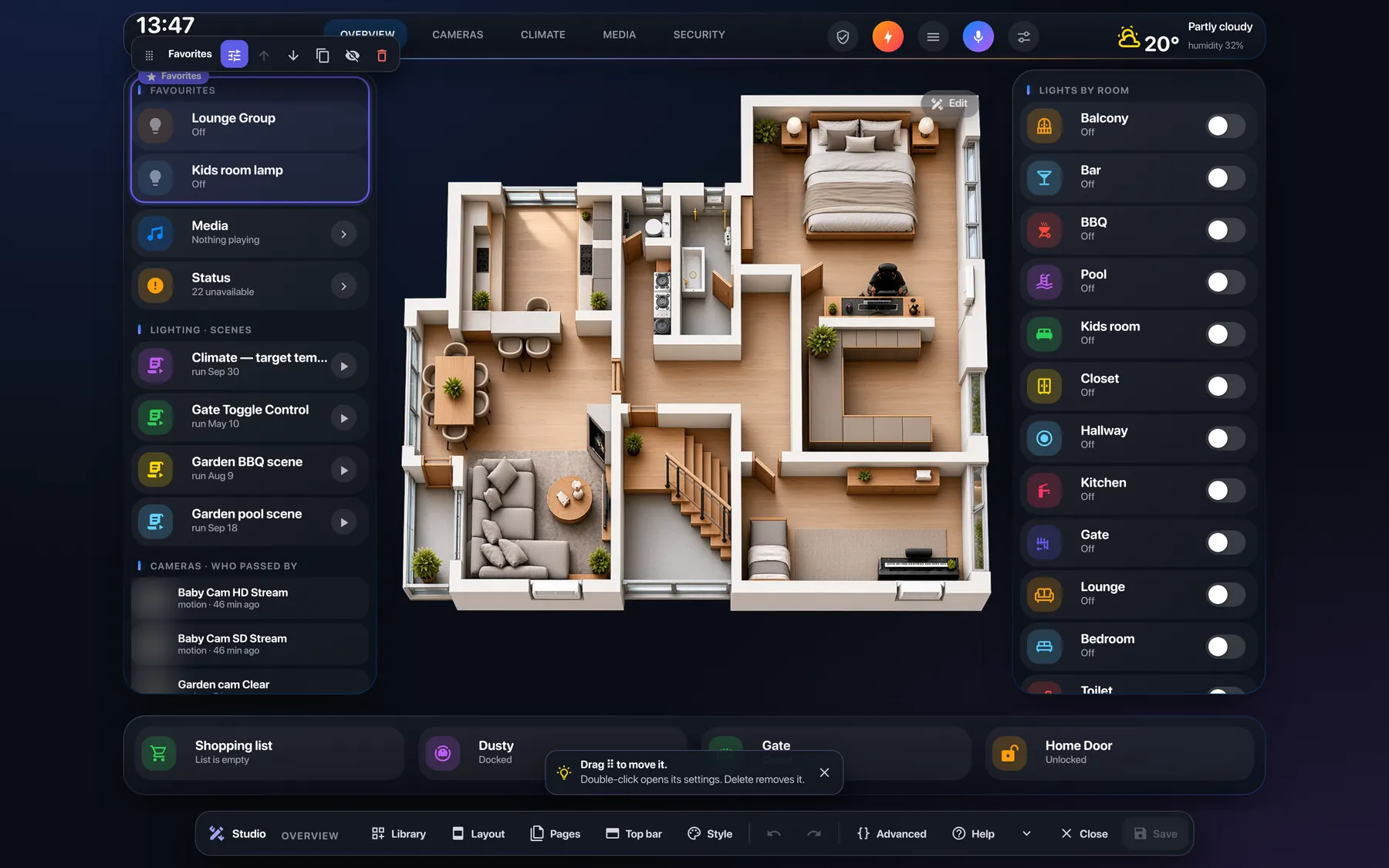Screen dimensions: 1389x868
Task: Click the shield security icon in top bar
Action: (x=843, y=36)
